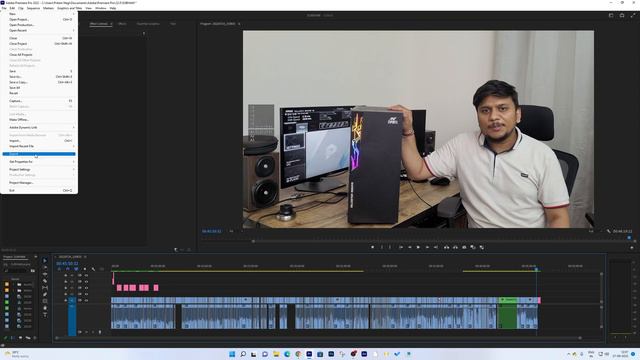Select the Rectangle tool

pos(45,301)
